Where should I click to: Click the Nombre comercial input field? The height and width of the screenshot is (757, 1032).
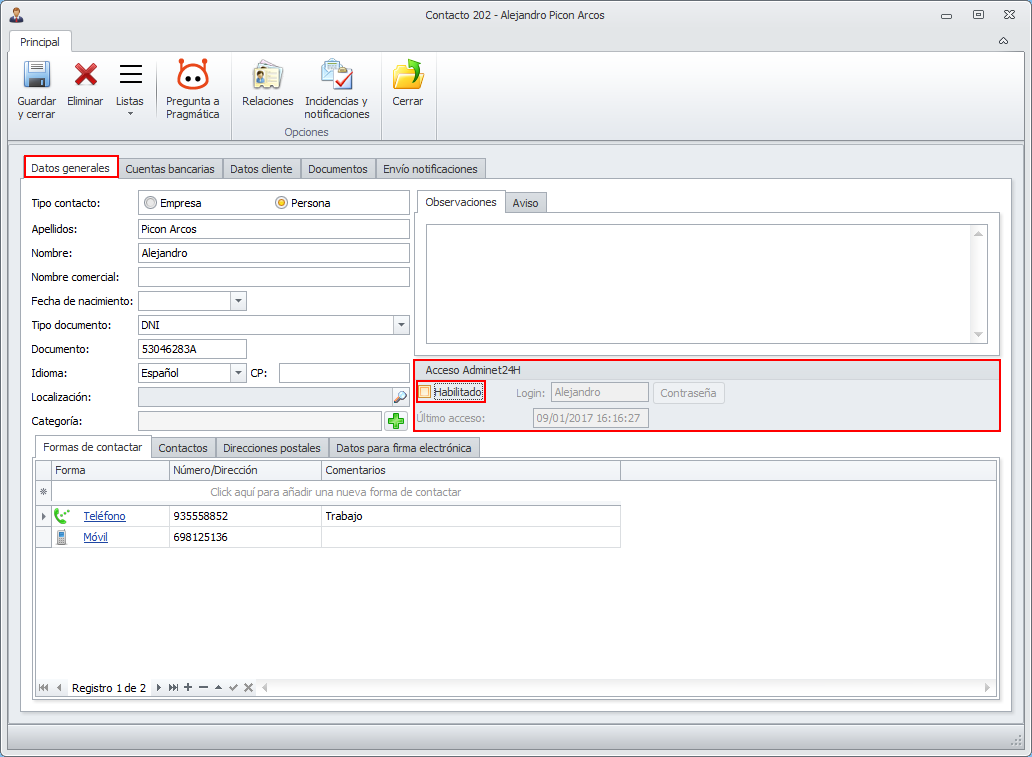pyautogui.click(x=274, y=277)
